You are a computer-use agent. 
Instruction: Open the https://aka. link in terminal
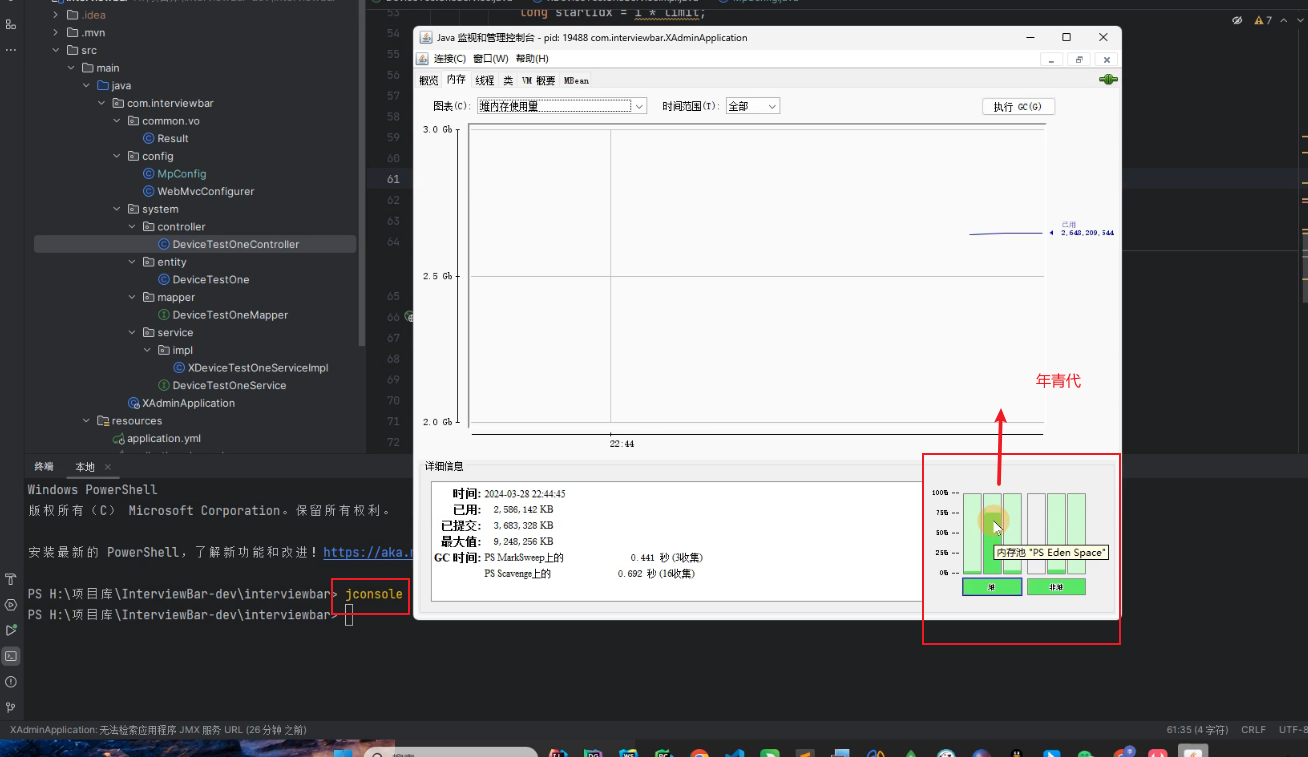coord(368,552)
